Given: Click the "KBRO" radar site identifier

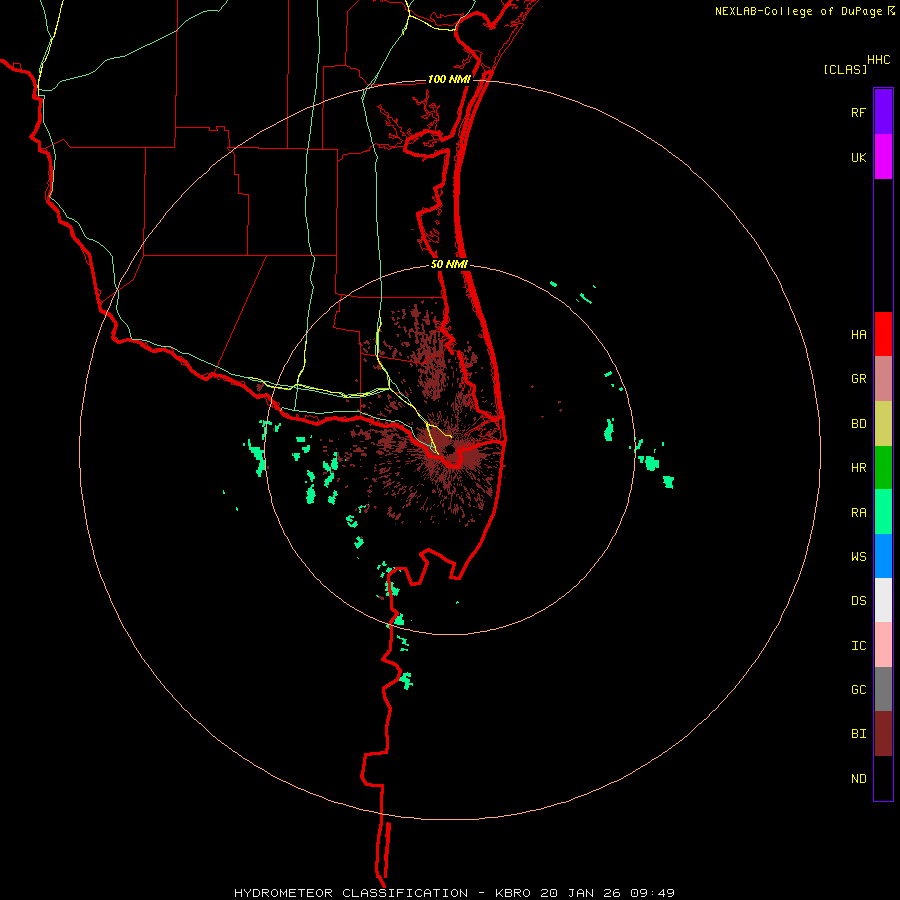Looking at the screenshot, I should 513,893.
